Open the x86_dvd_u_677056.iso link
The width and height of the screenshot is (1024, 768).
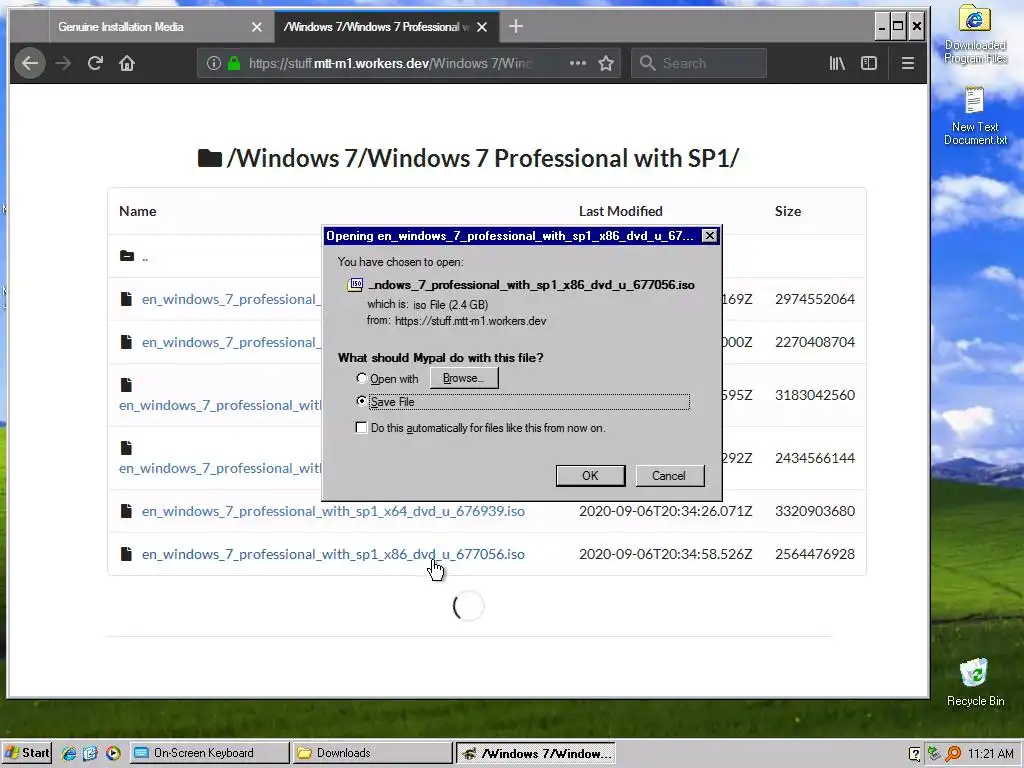[x=333, y=554]
